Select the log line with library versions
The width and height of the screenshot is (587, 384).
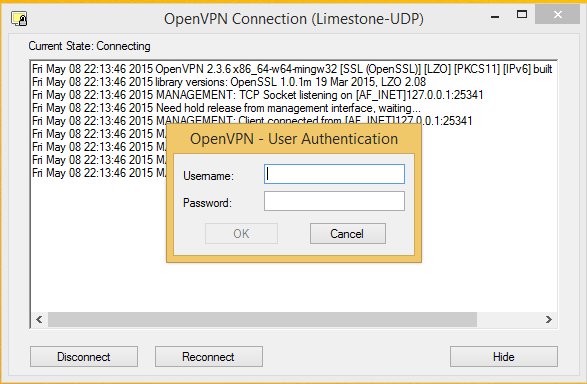click(x=229, y=82)
